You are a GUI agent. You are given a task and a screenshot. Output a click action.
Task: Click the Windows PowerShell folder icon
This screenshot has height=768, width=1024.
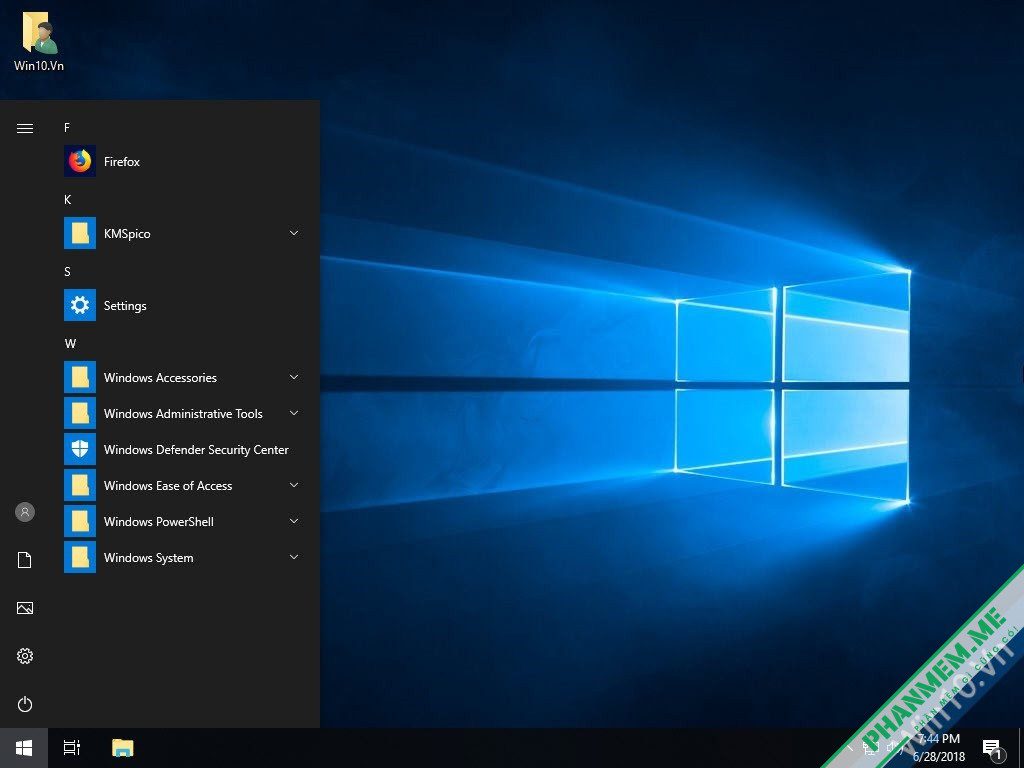click(80, 521)
